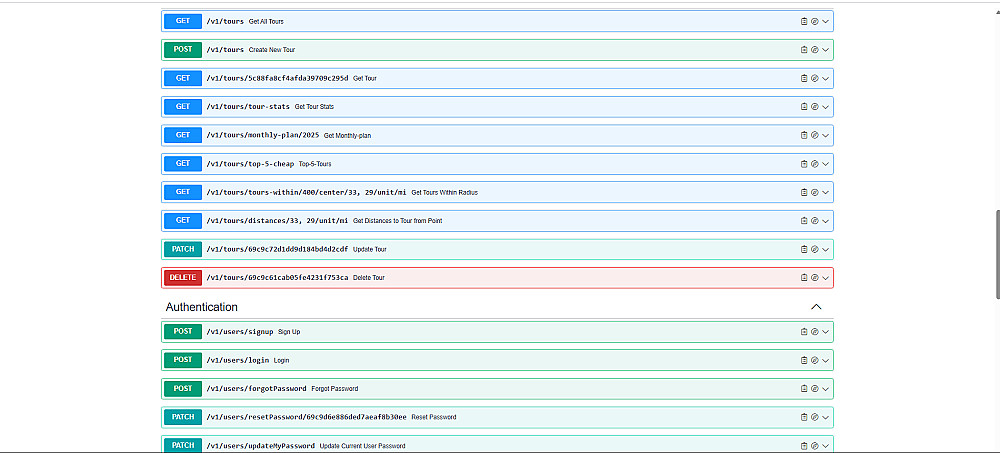Viewport: 1000px width, 453px height.
Task: Click path /v1/tours/5c88fa8cf4afda39709c295d
Action: click(x=277, y=78)
